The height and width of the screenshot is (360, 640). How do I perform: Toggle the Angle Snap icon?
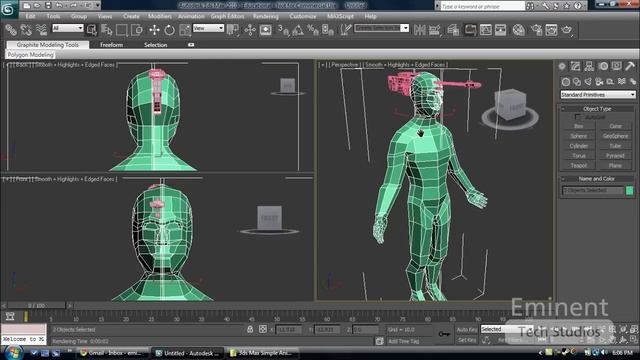(x=298, y=30)
